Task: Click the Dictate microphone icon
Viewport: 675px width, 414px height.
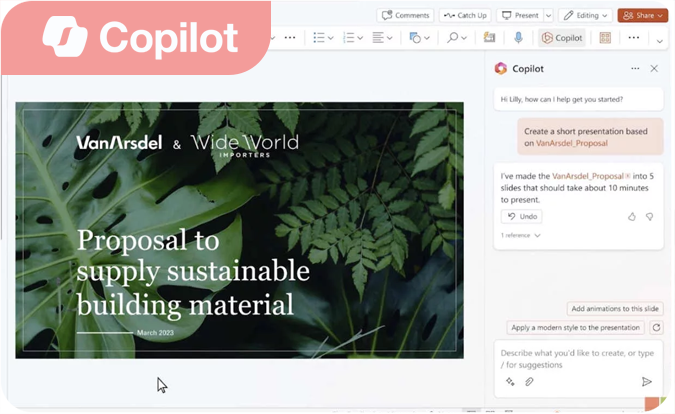Action: (x=518, y=38)
